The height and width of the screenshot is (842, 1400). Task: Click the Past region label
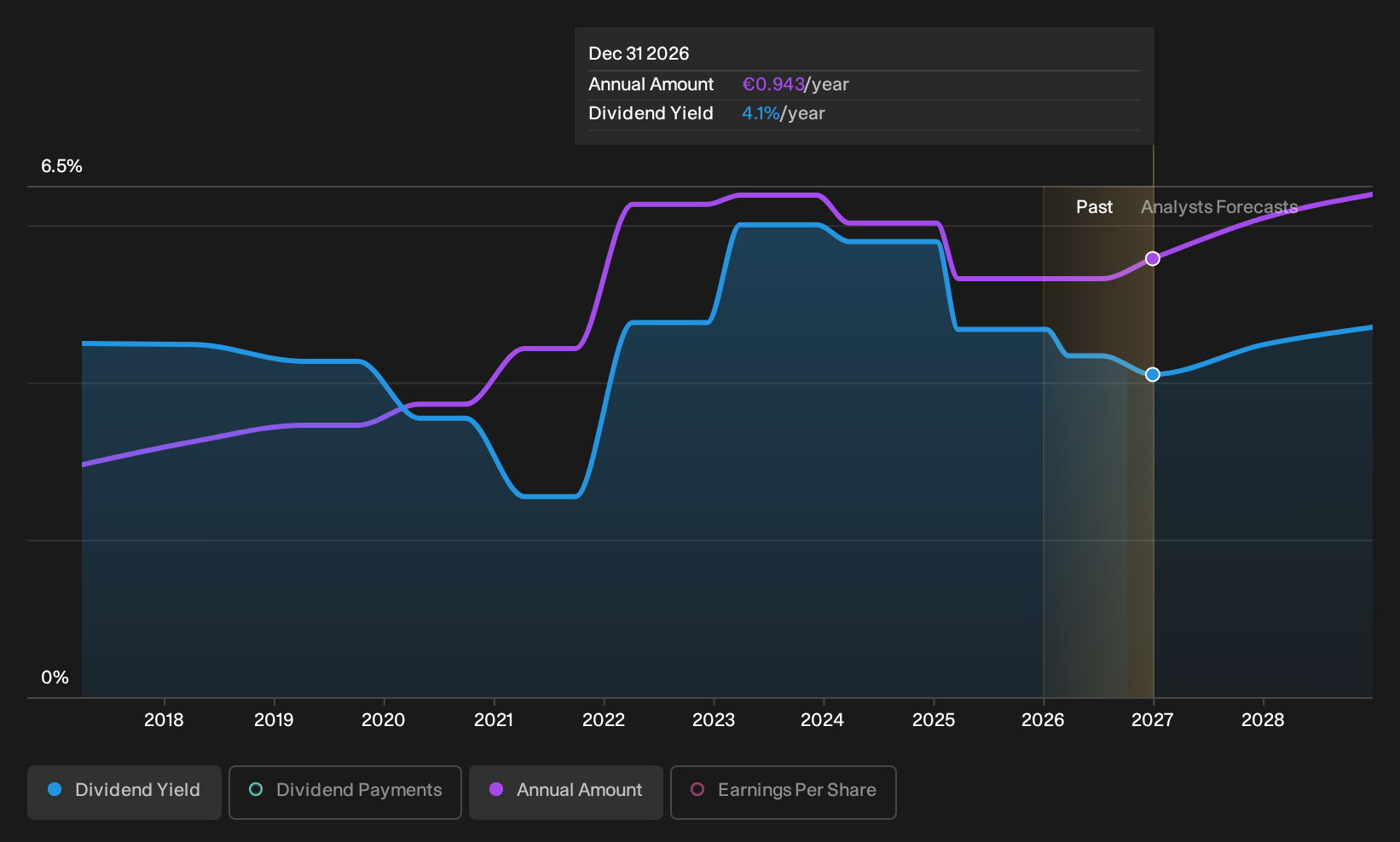click(1094, 207)
